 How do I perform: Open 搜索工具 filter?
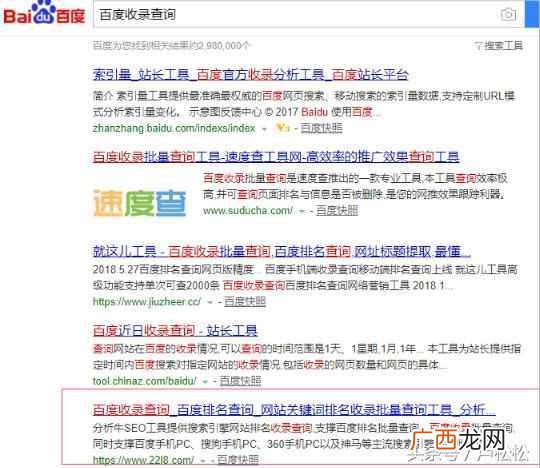tap(499, 45)
